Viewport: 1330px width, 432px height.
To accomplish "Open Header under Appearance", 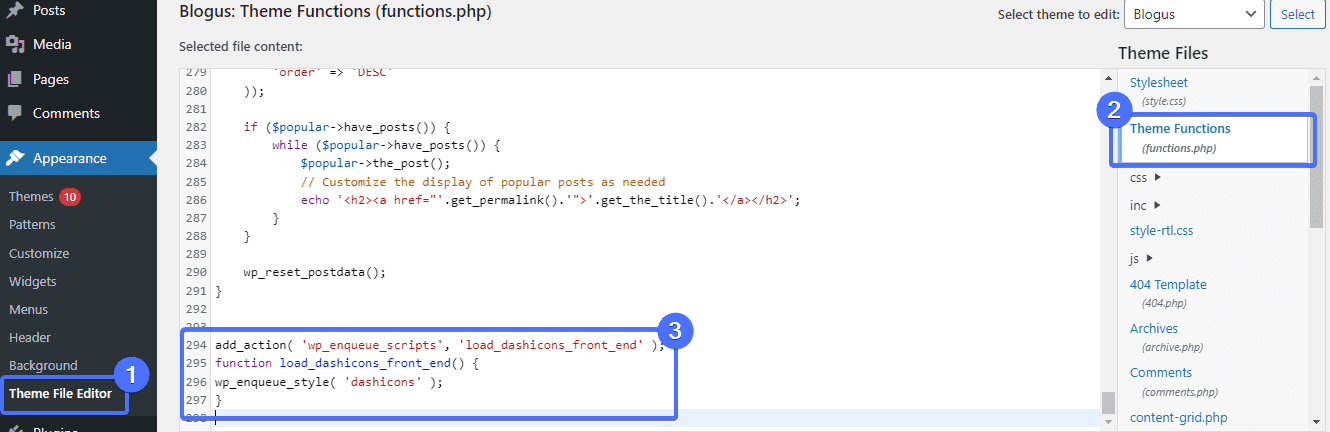I will [30, 337].
